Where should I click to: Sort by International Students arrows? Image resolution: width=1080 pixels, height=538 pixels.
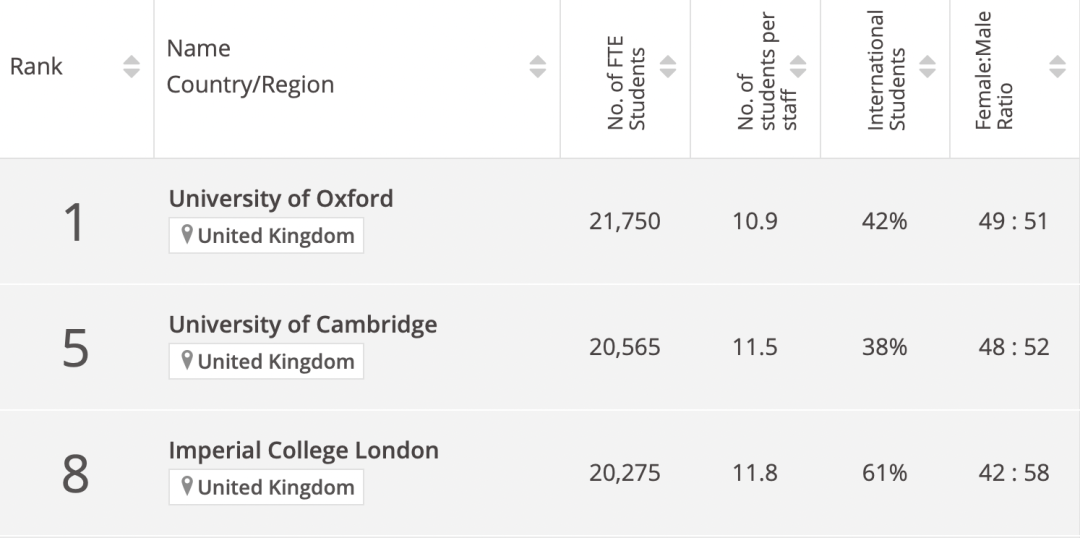click(x=927, y=66)
